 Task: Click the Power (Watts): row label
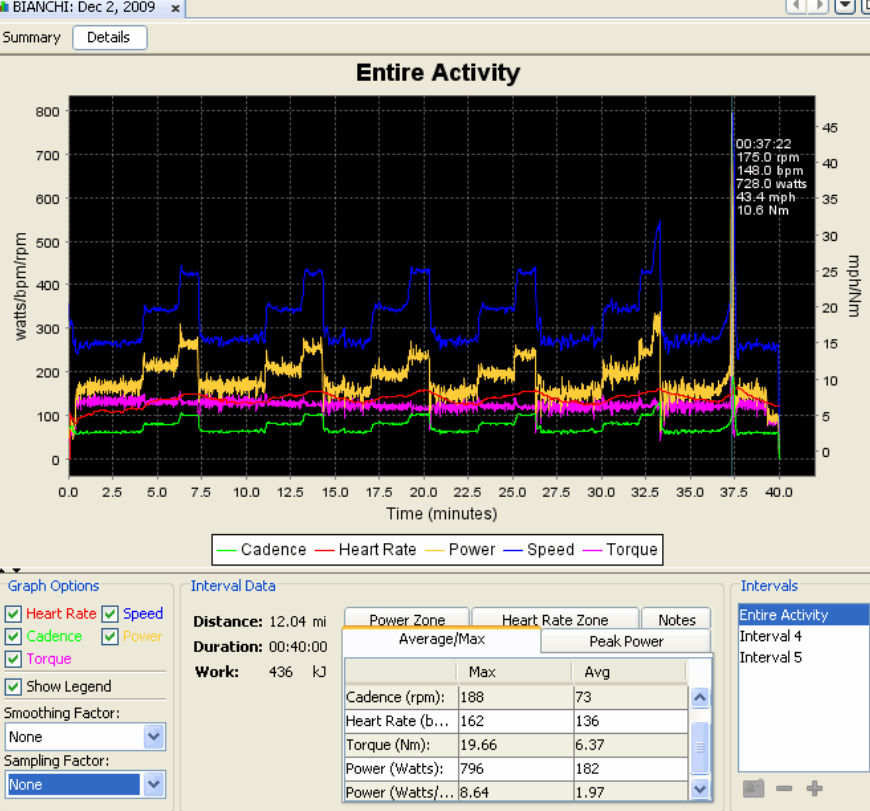click(402, 769)
